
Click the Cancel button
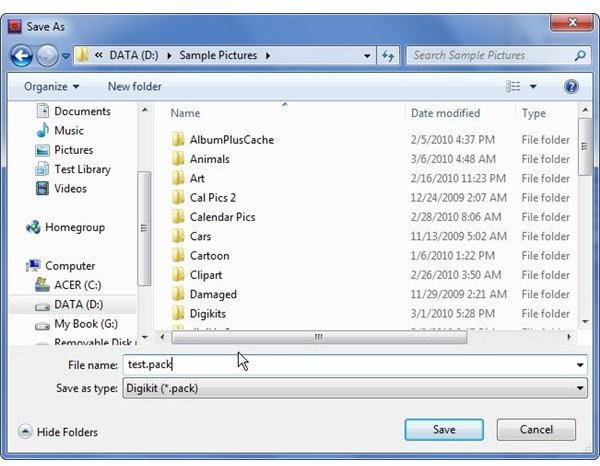[x=536, y=429]
